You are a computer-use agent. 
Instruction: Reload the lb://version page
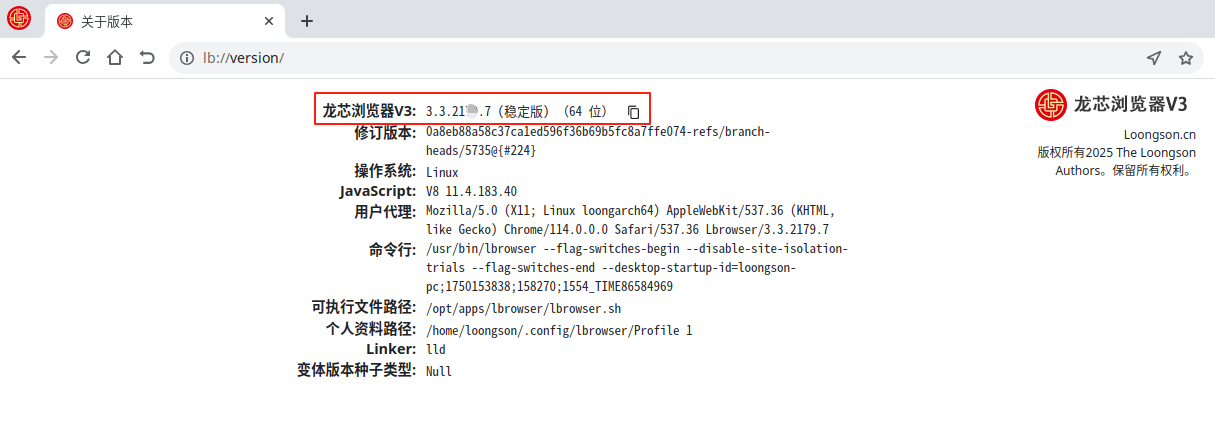83,58
